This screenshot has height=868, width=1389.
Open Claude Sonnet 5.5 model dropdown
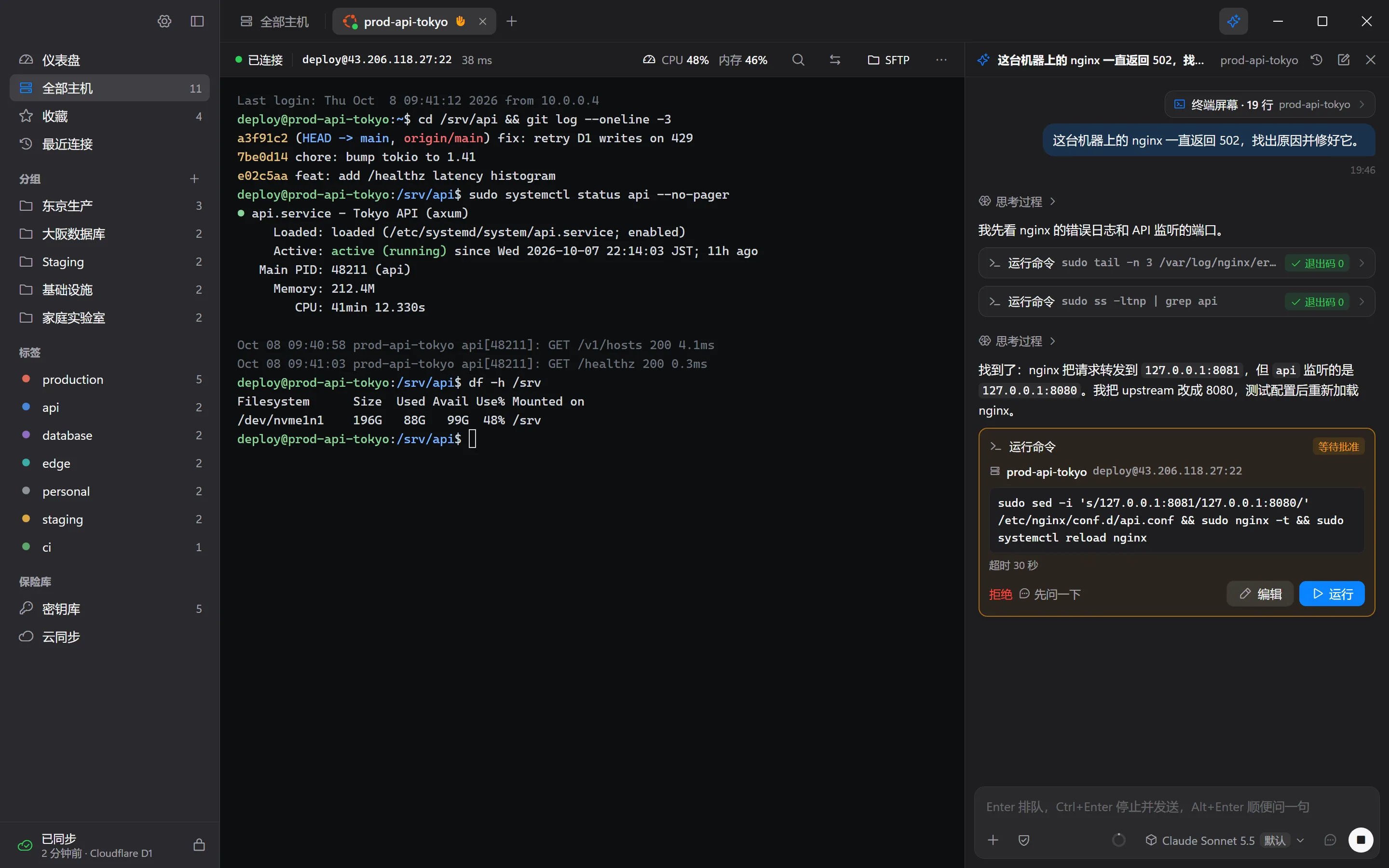pos(1226,841)
